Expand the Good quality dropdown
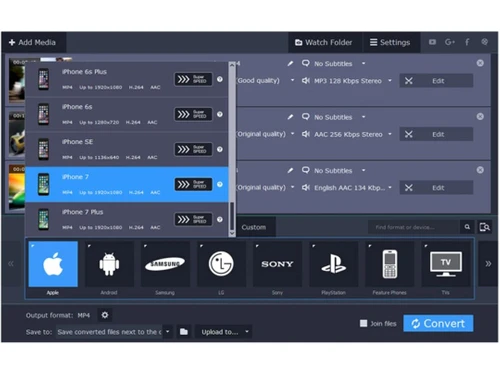500x375 pixels. click(292, 80)
